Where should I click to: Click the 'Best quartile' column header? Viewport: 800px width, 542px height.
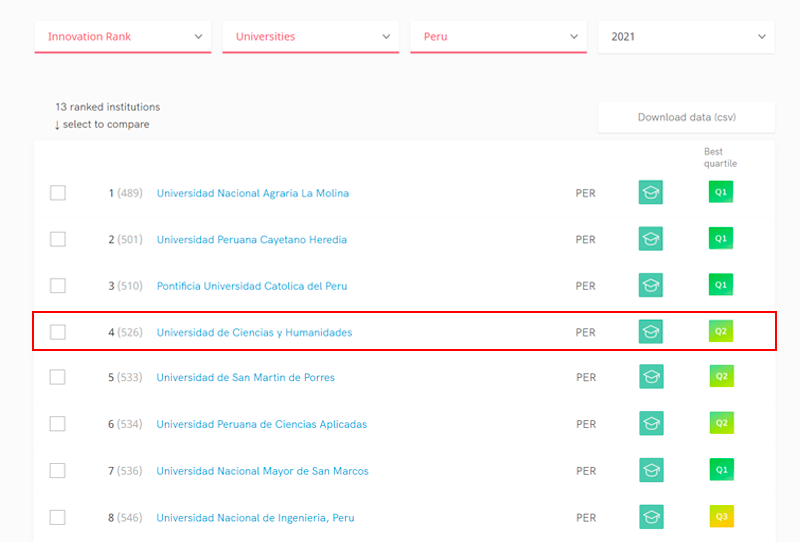click(720, 158)
